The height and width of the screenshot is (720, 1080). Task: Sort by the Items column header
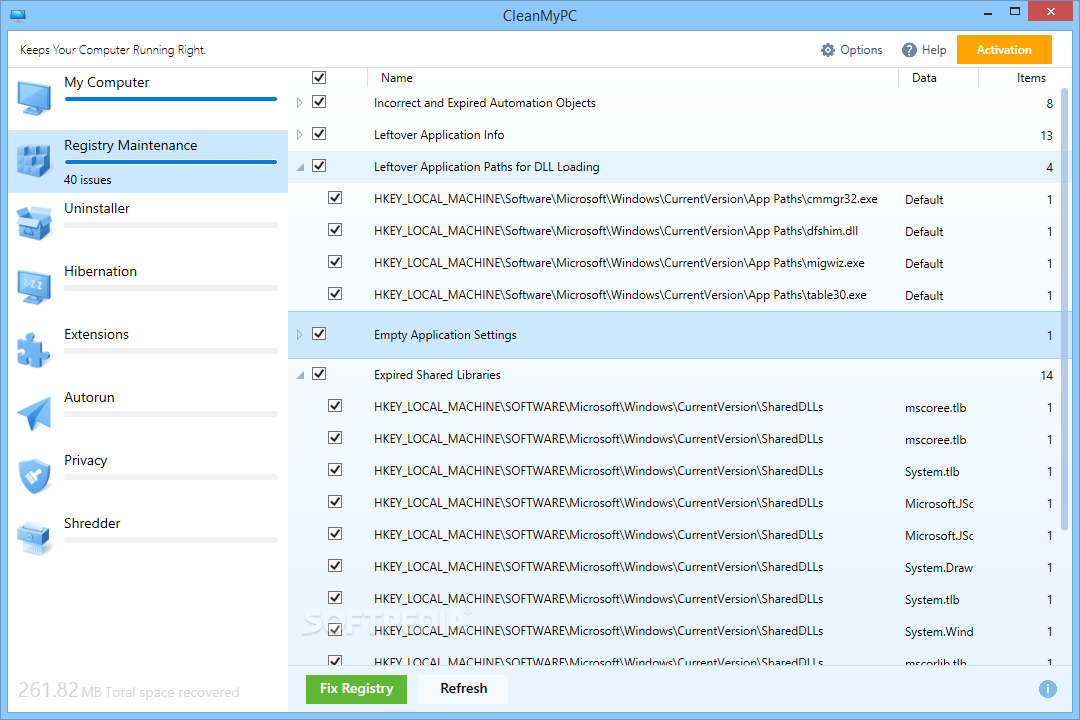(1031, 78)
